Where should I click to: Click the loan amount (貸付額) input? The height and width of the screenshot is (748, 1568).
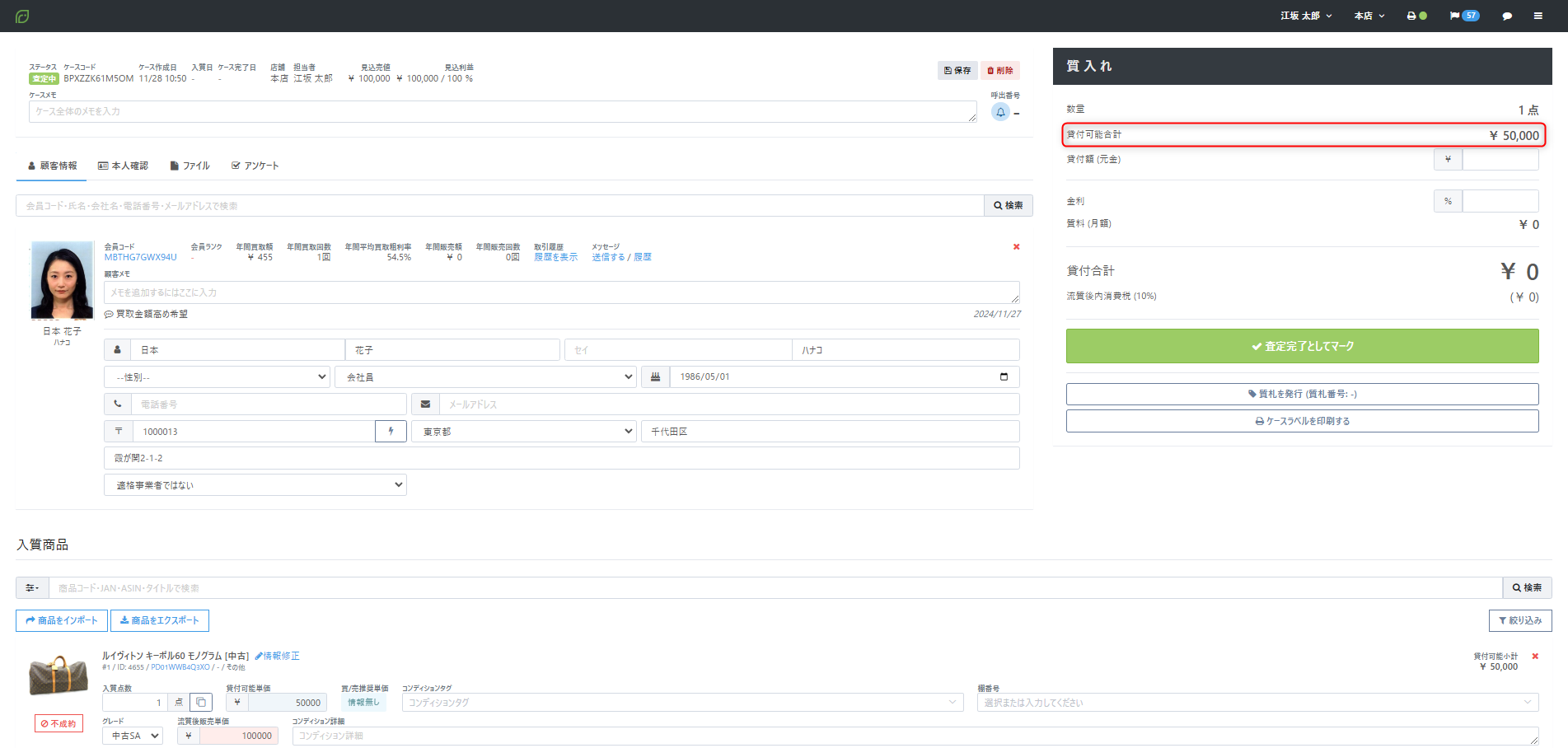[1500, 159]
